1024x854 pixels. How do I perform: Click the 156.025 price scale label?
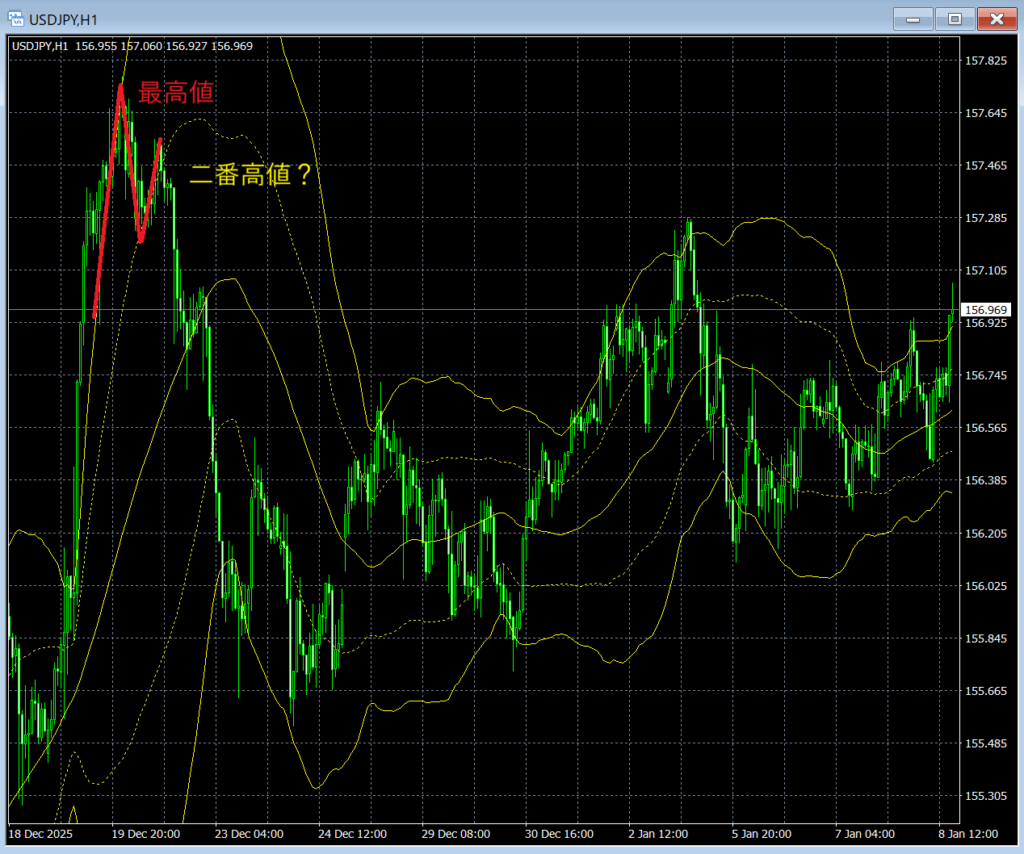[x=986, y=586]
